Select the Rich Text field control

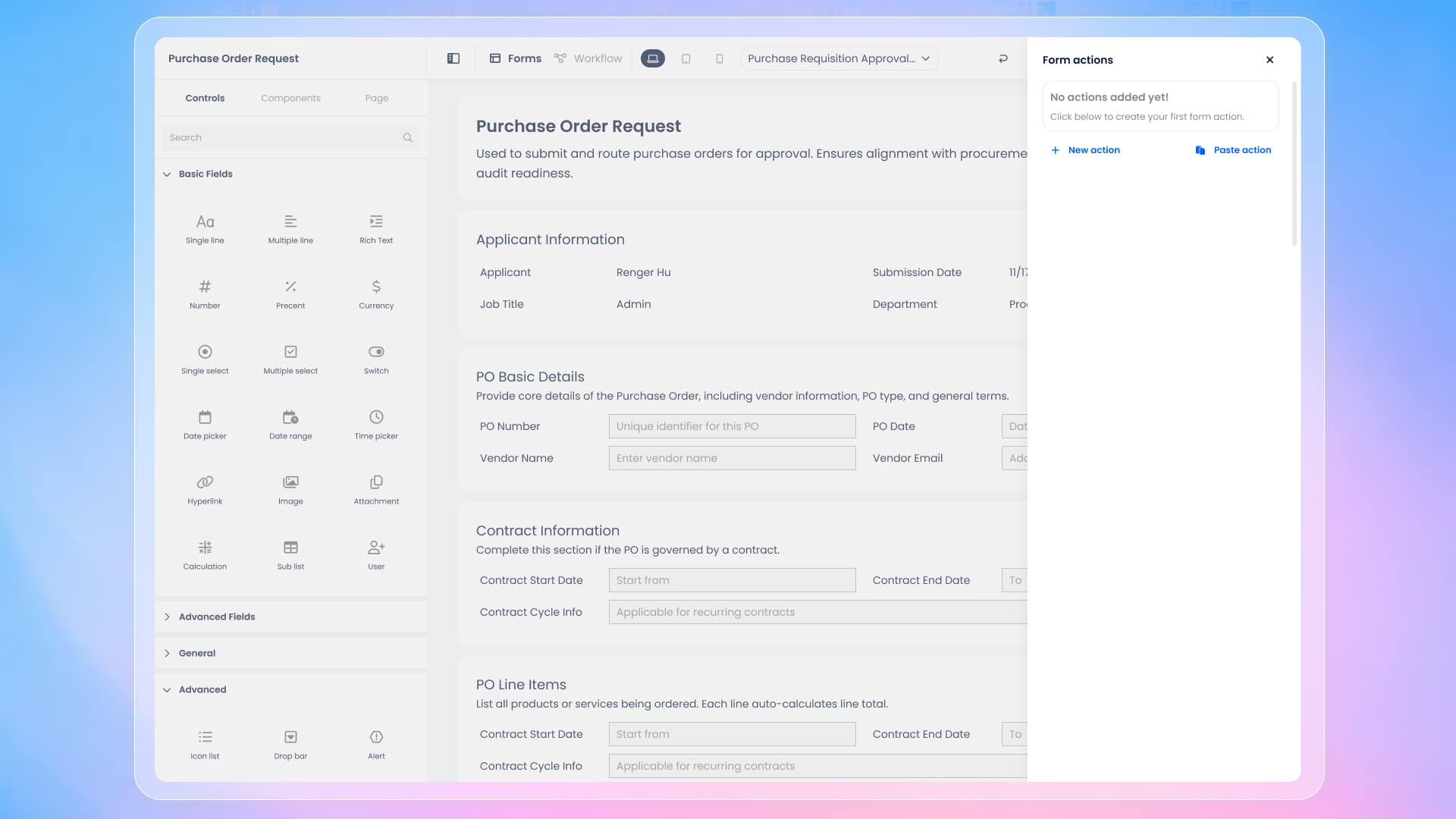click(x=376, y=228)
